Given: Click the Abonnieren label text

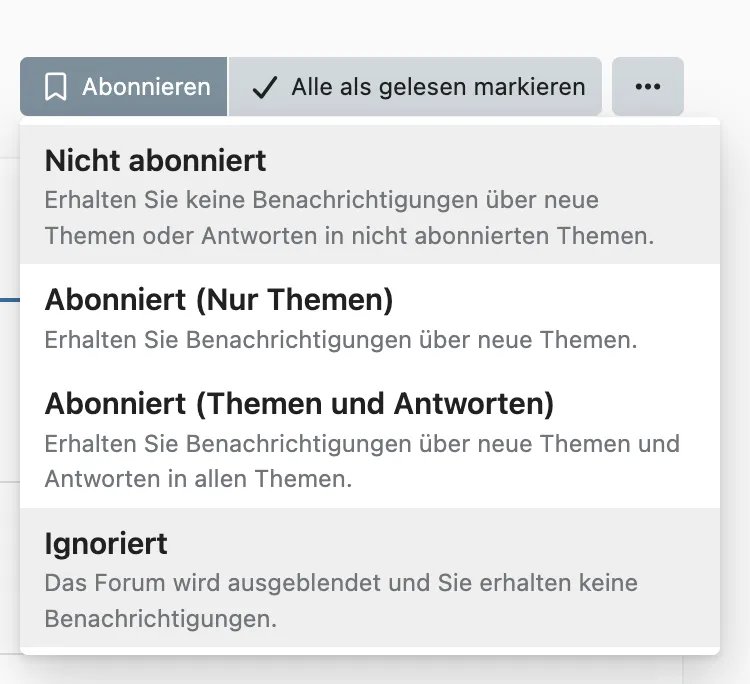Looking at the screenshot, I should point(146,87).
